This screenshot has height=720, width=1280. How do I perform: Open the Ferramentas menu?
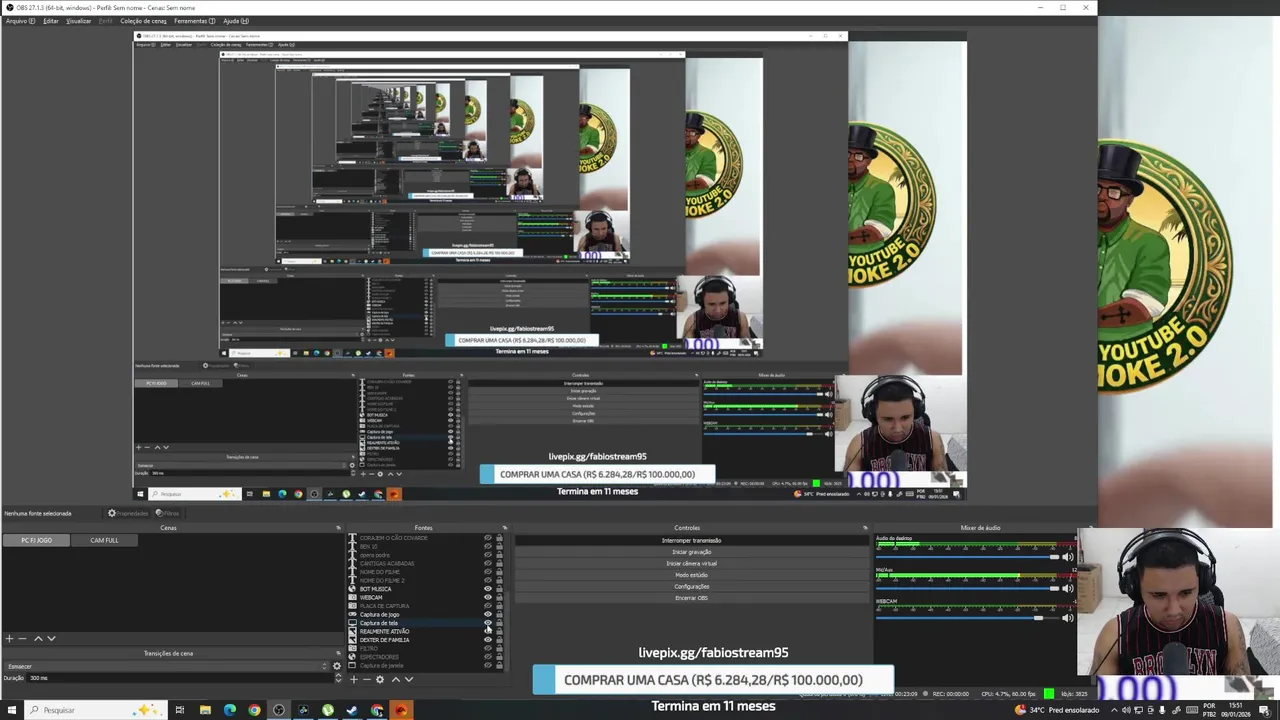194,21
